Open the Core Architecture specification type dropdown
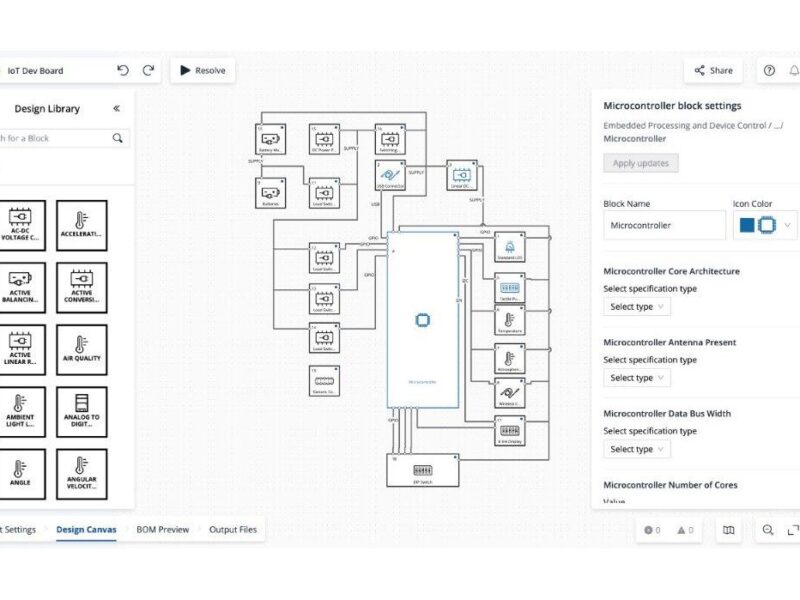This screenshot has height=600, width=800. 637,307
